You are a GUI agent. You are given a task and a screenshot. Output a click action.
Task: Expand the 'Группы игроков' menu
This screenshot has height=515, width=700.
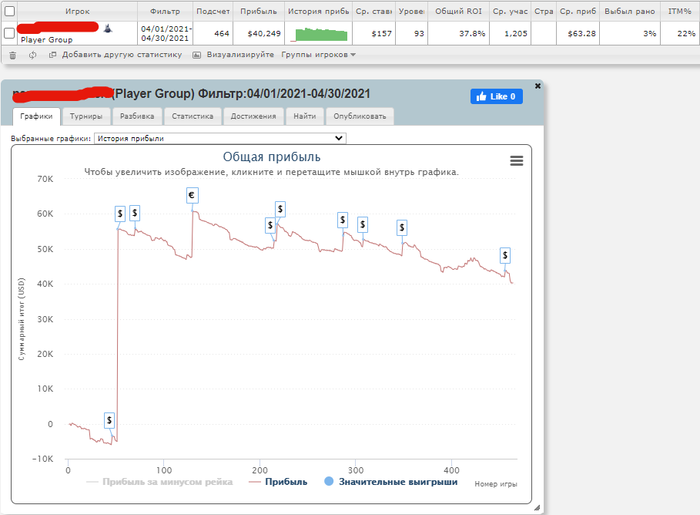(x=318, y=55)
